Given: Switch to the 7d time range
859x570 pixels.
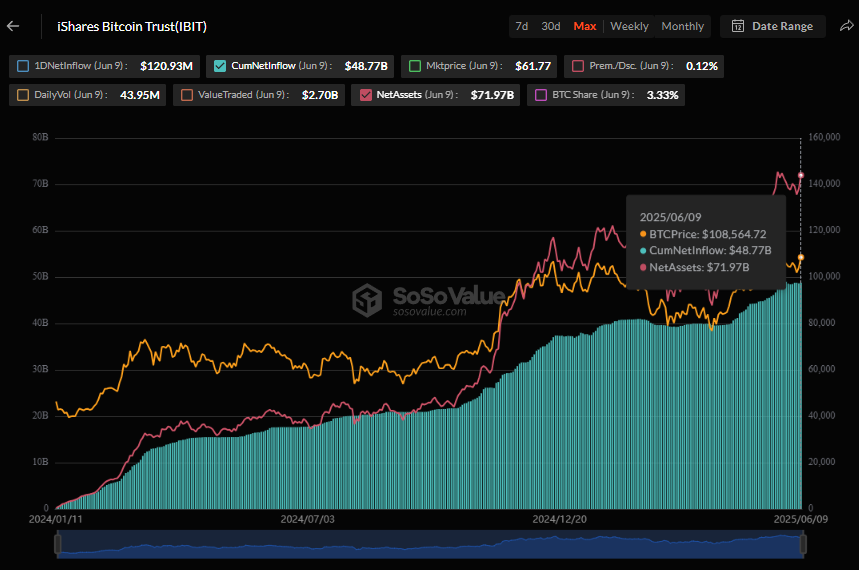Looking at the screenshot, I should coord(522,26).
